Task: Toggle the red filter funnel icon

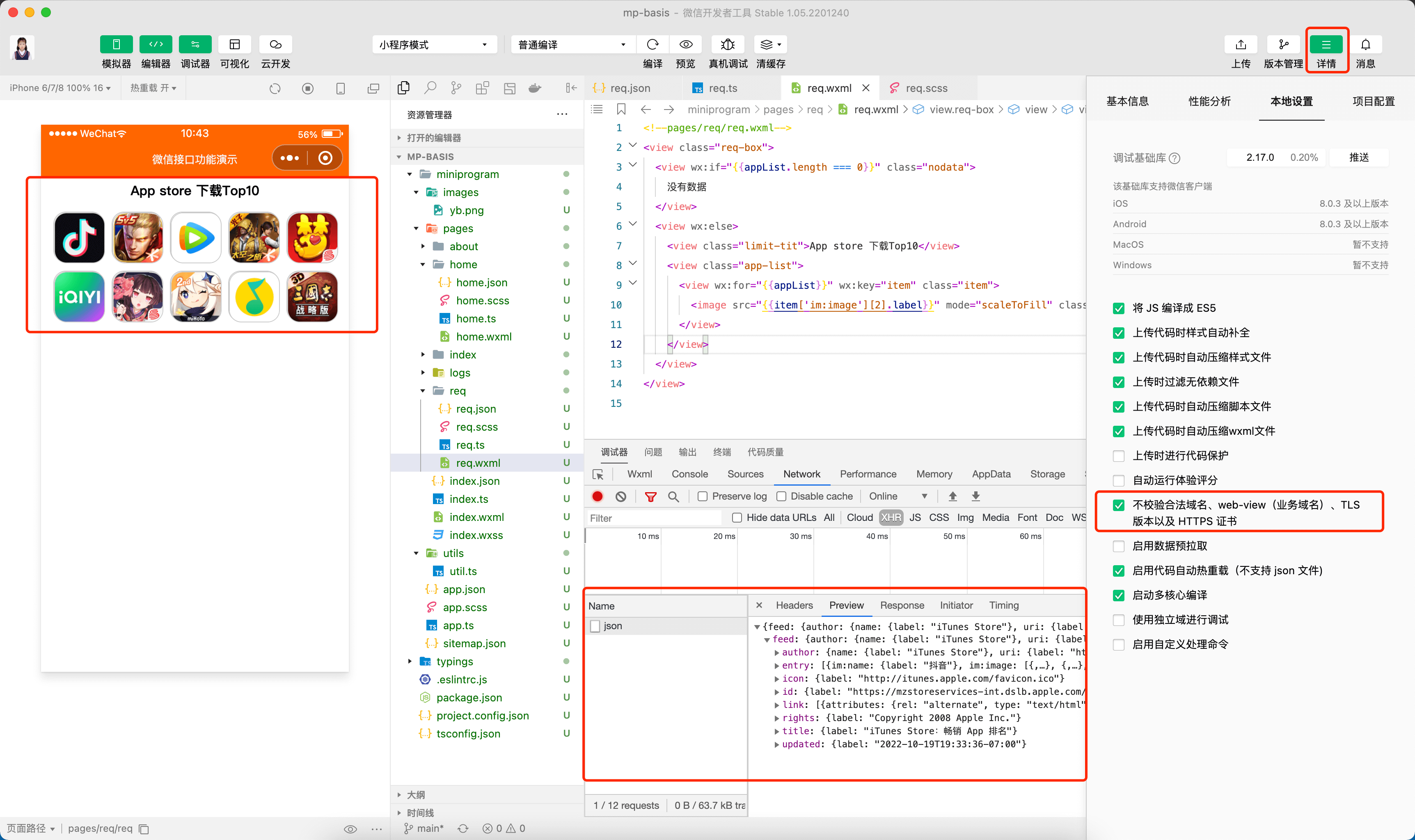Action: pyautogui.click(x=650, y=496)
